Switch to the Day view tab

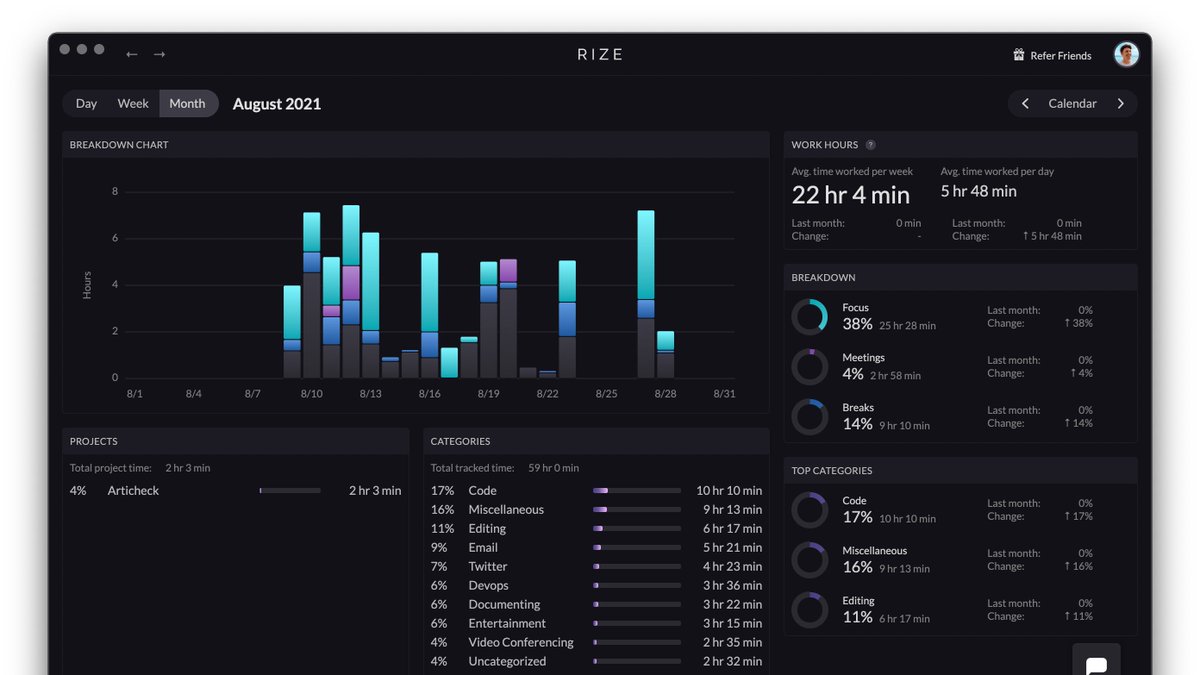click(86, 104)
